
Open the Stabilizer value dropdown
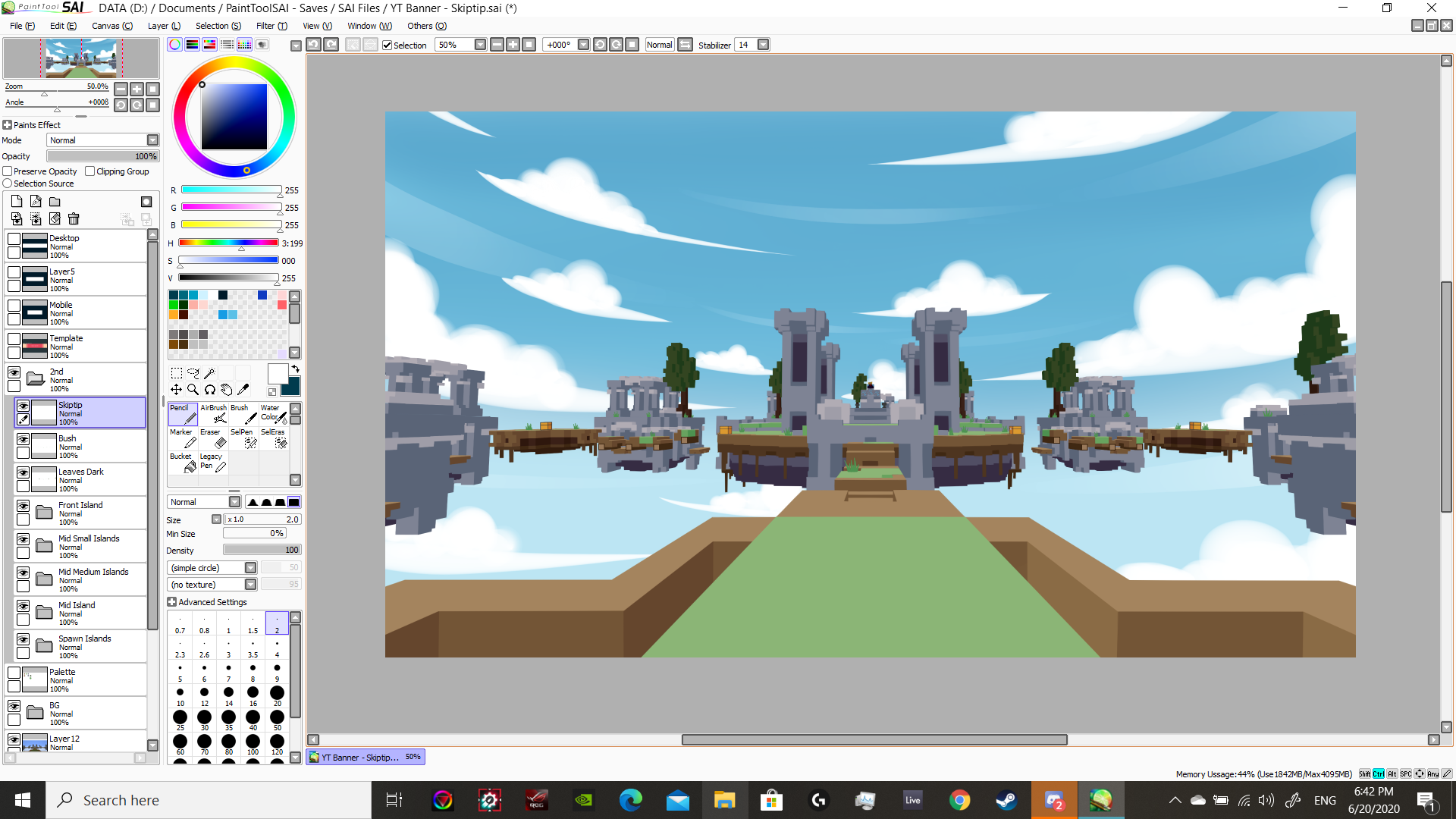(x=764, y=45)
